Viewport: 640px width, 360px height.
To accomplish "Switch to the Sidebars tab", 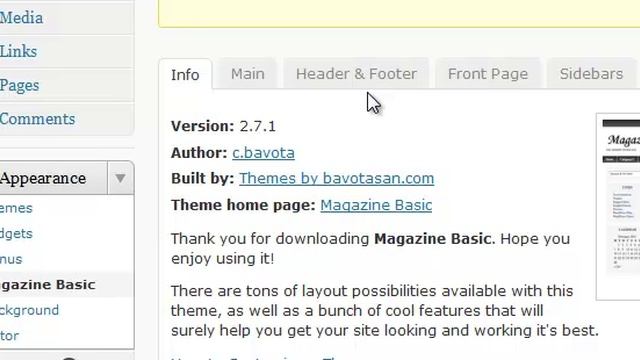I will point(591,74).
